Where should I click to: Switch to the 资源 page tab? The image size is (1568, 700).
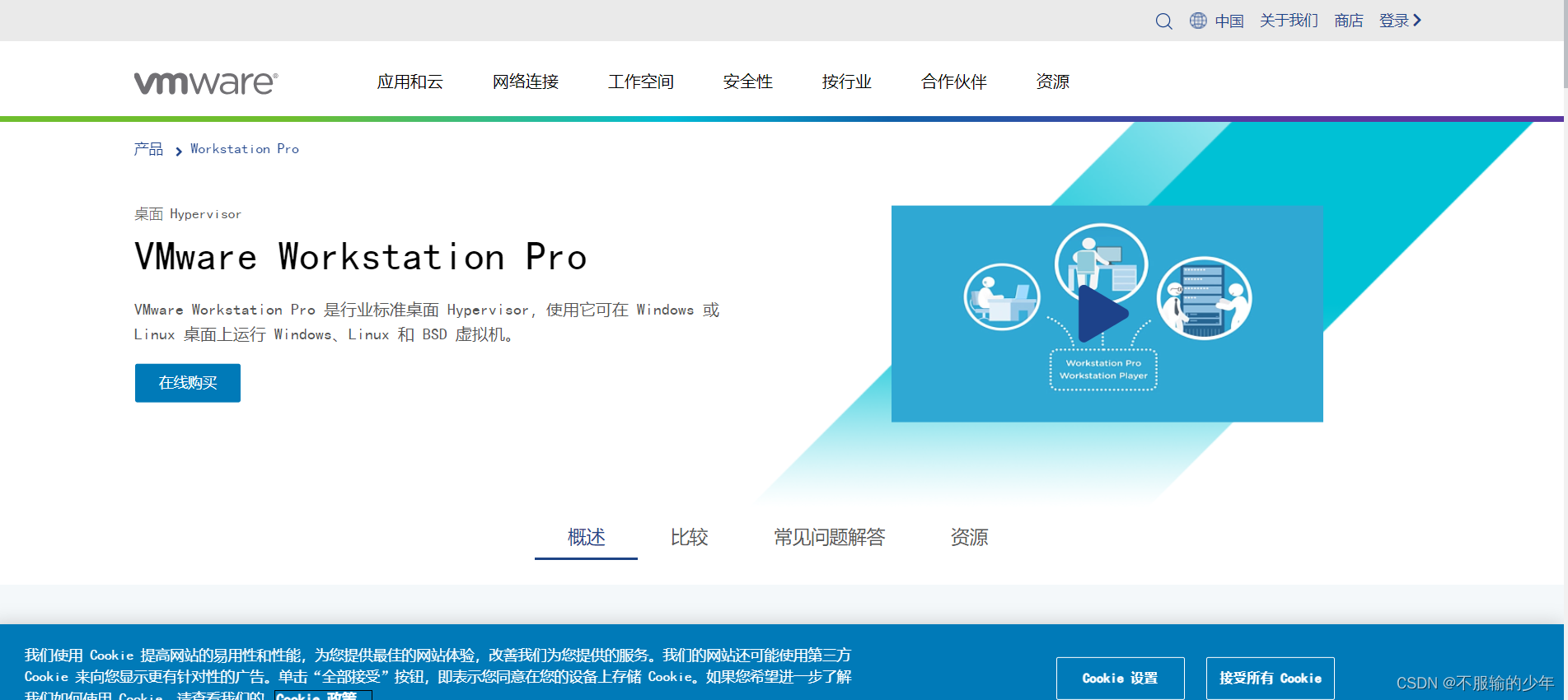coord(969,537)
